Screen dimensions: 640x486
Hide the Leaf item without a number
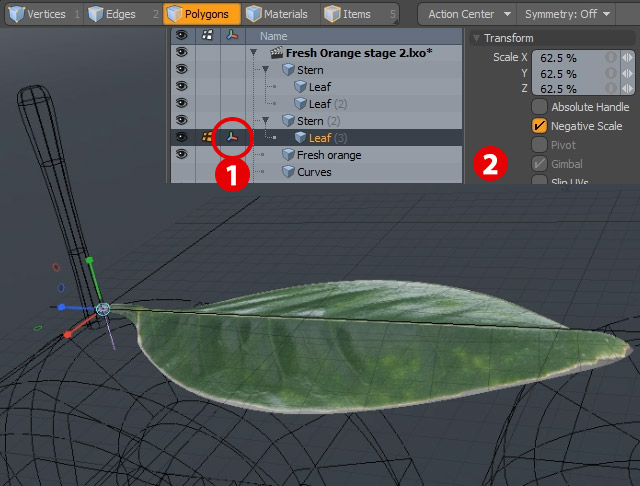[182, 87]
